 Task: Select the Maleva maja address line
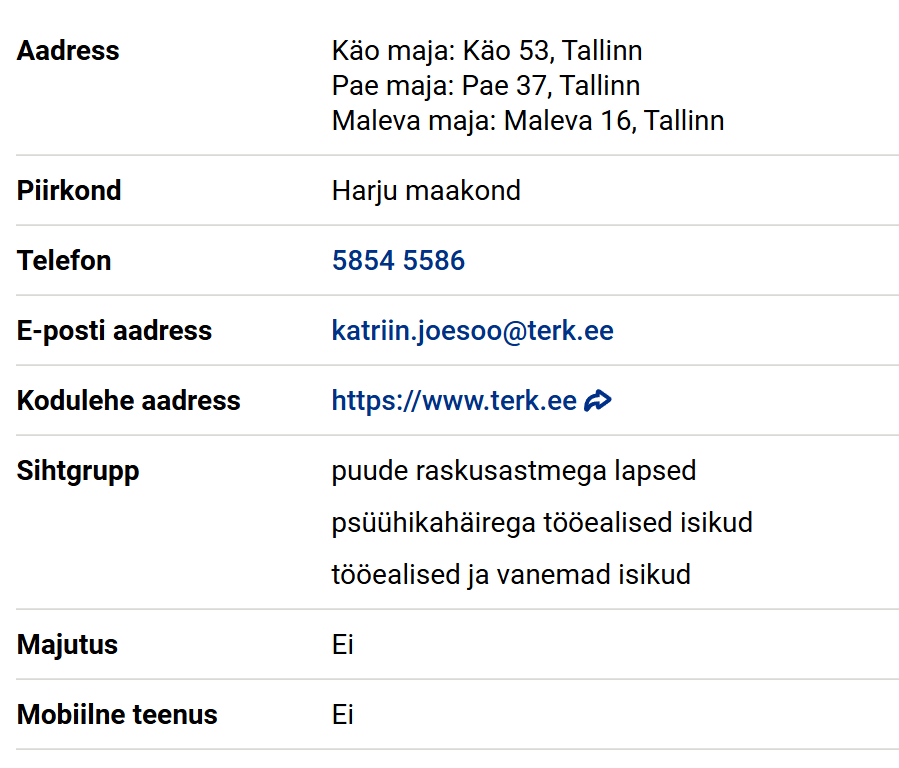(527, 121)
